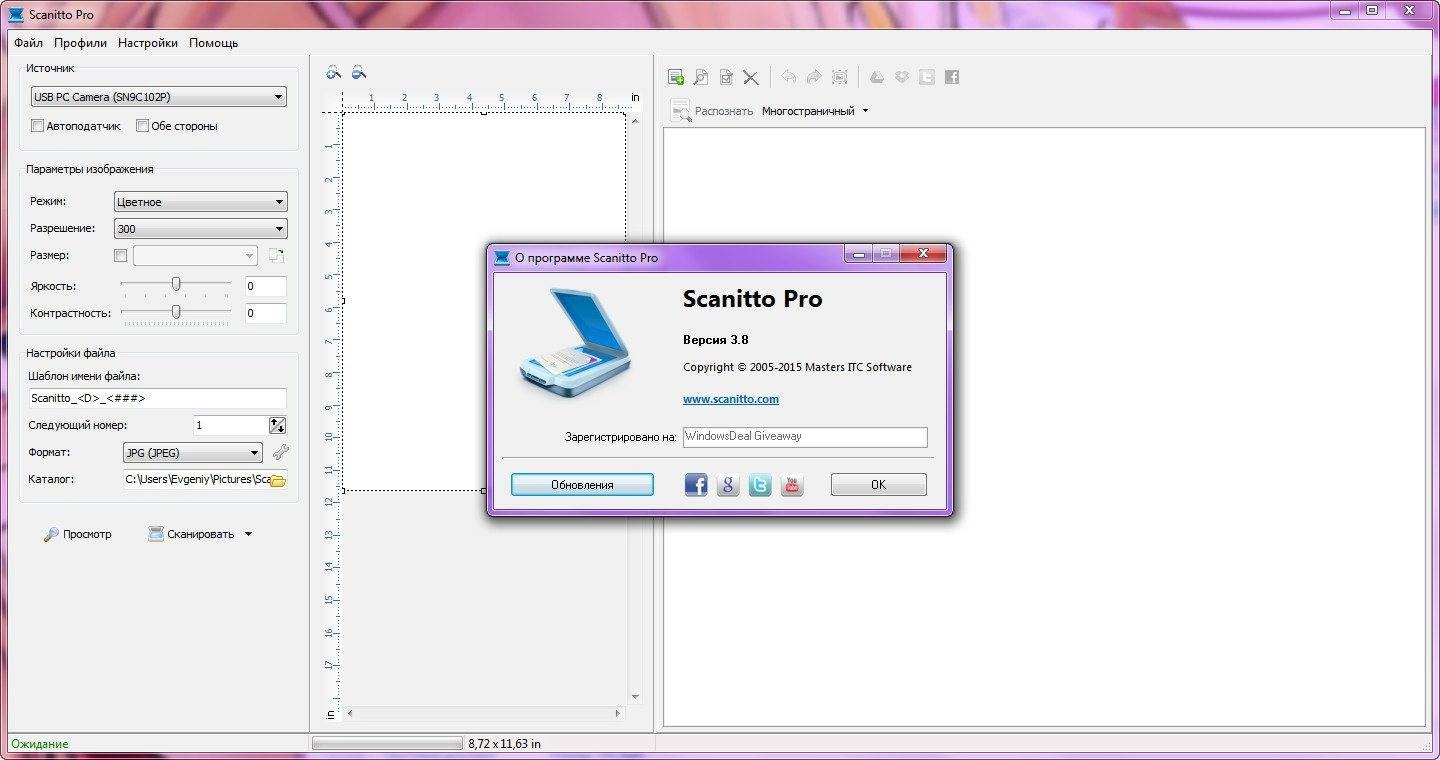Open the Режим color mode dropdown
The height and width of the screenshot is (760, 1440).
(x=200, y=202)
